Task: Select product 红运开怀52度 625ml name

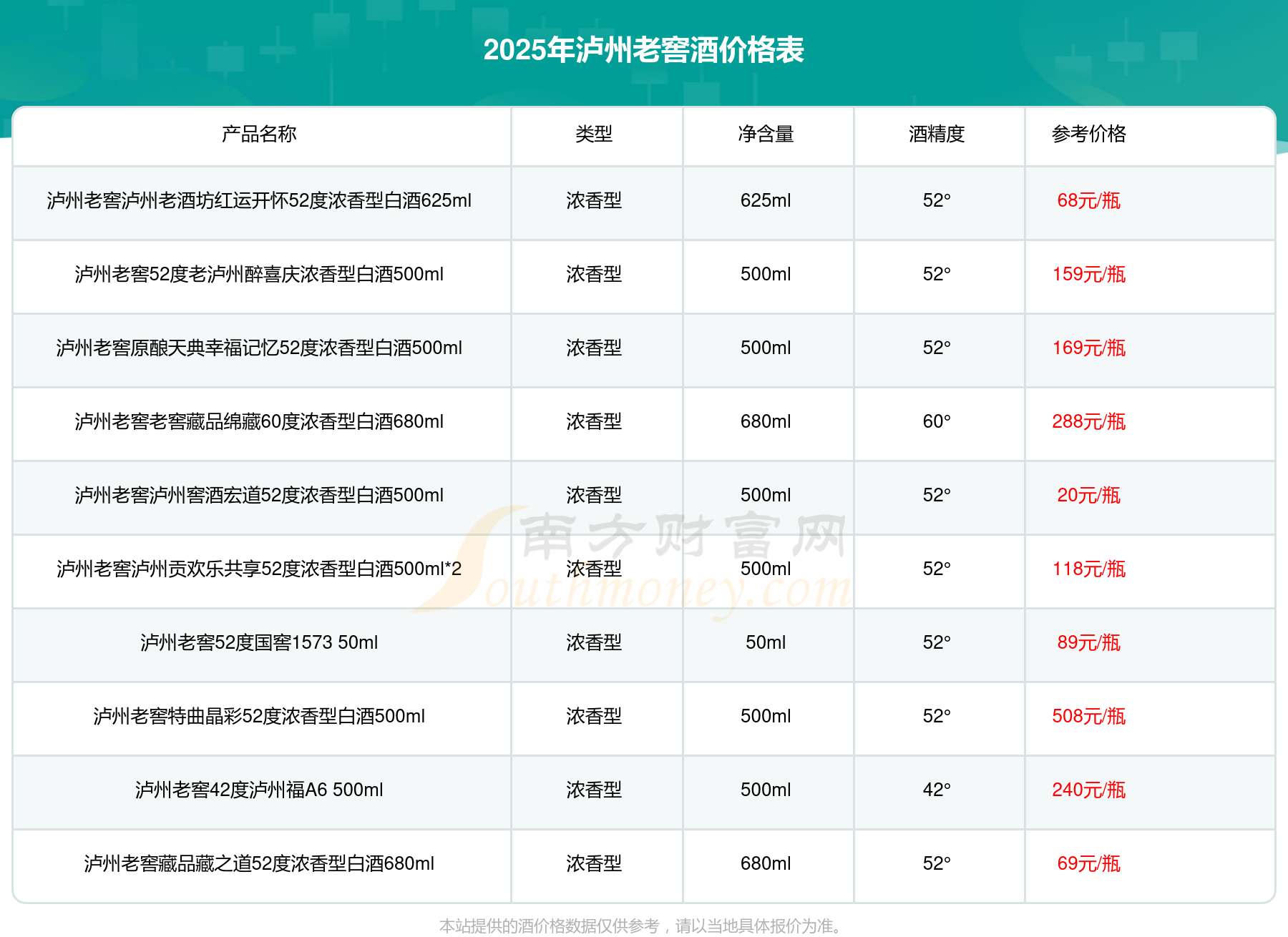Action: click(259, 201)
